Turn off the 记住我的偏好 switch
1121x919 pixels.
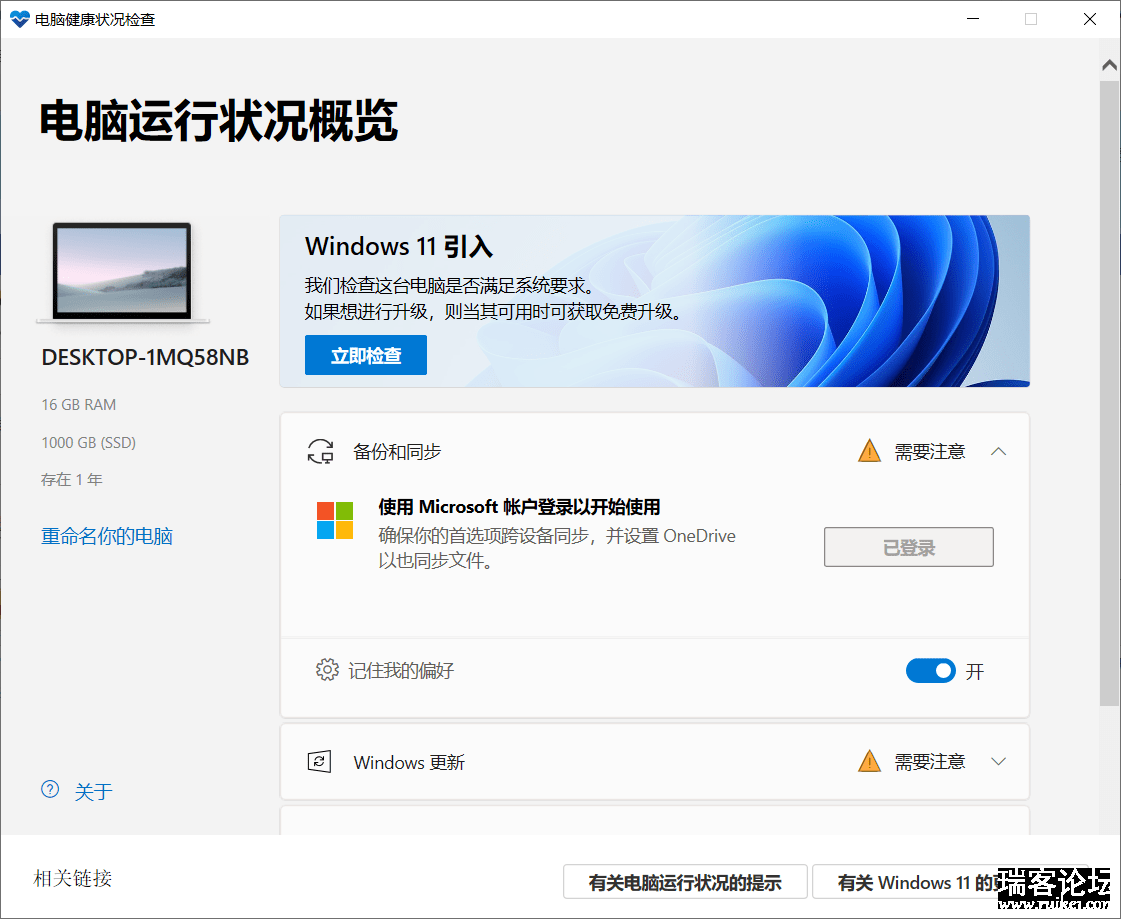[930, 671]
